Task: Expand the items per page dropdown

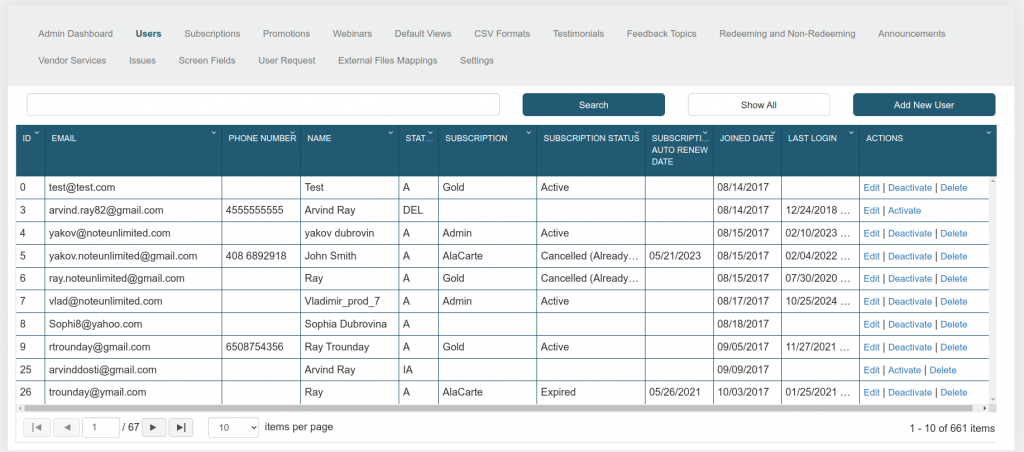Action: (234, 427)
